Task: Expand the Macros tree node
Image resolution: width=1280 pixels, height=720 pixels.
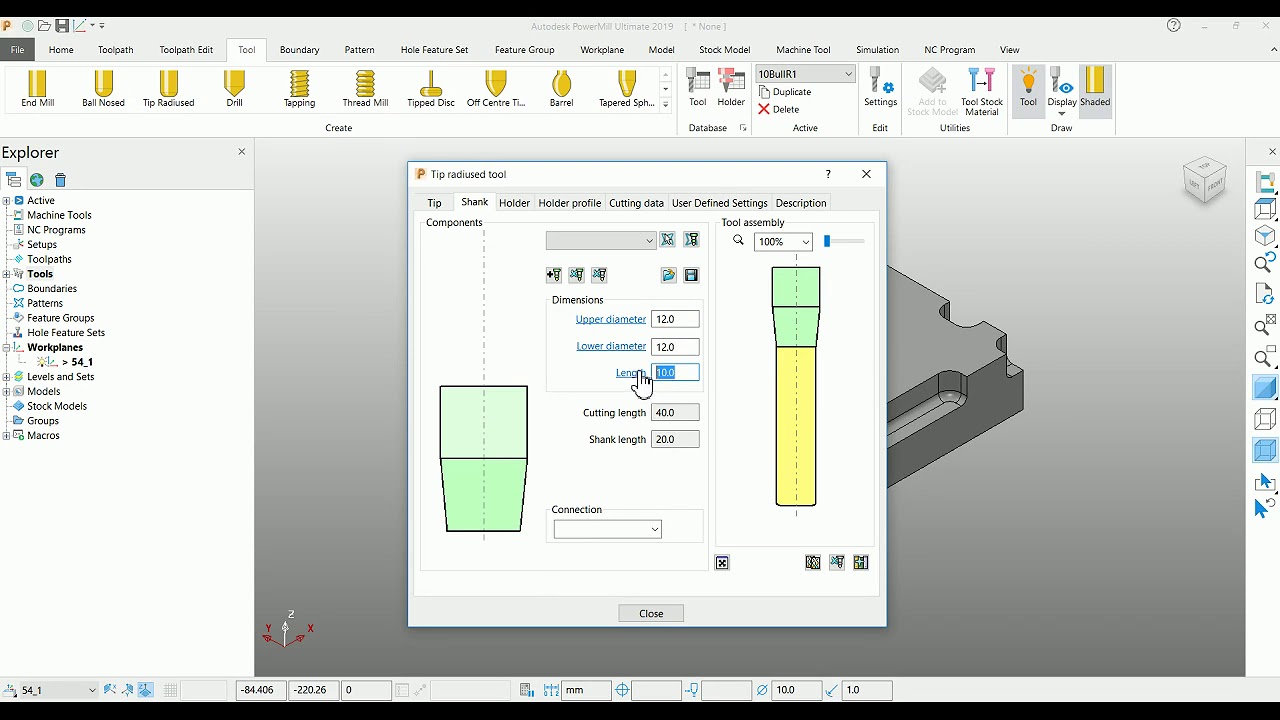Action: click(7, 436)
